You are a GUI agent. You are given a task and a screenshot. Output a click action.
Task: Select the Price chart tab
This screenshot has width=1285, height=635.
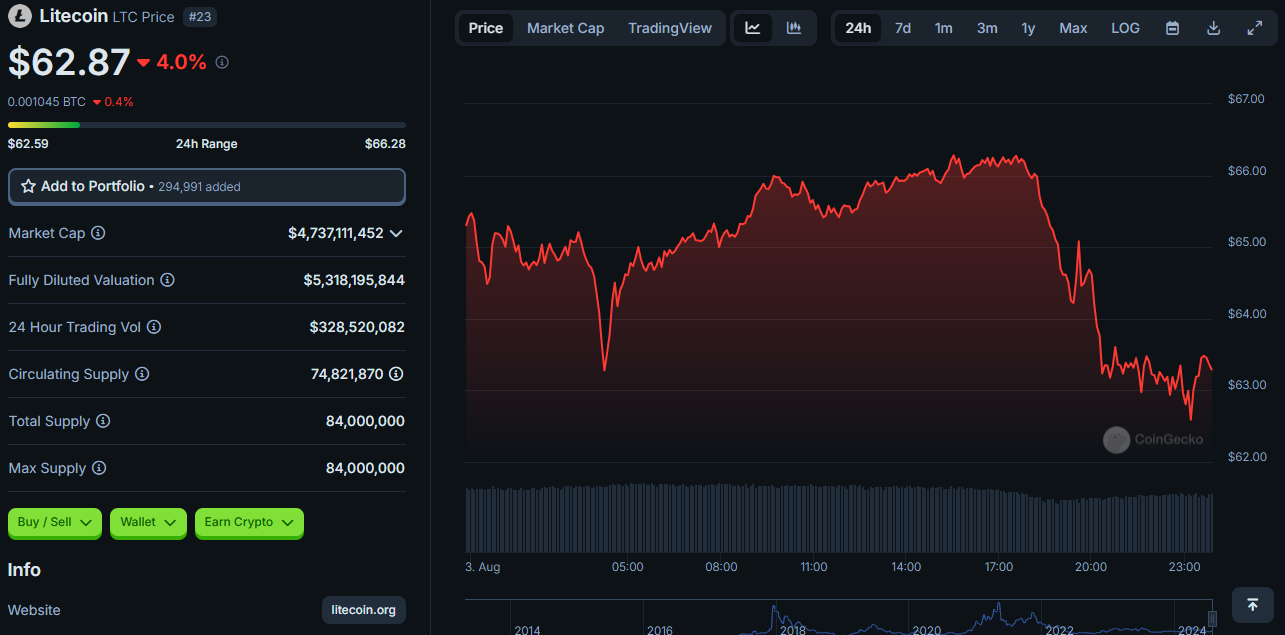(486, 28)
